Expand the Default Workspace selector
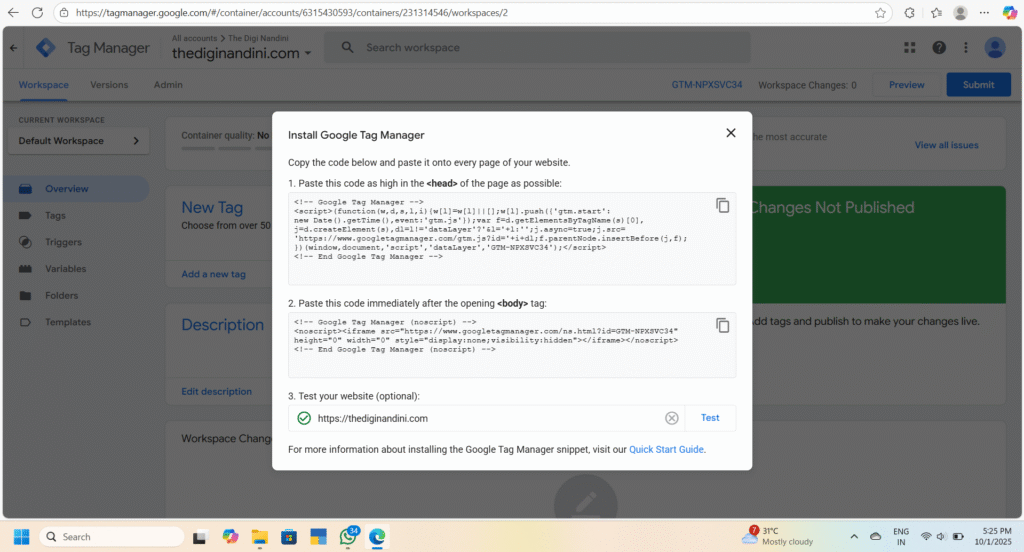 (78, 141)
